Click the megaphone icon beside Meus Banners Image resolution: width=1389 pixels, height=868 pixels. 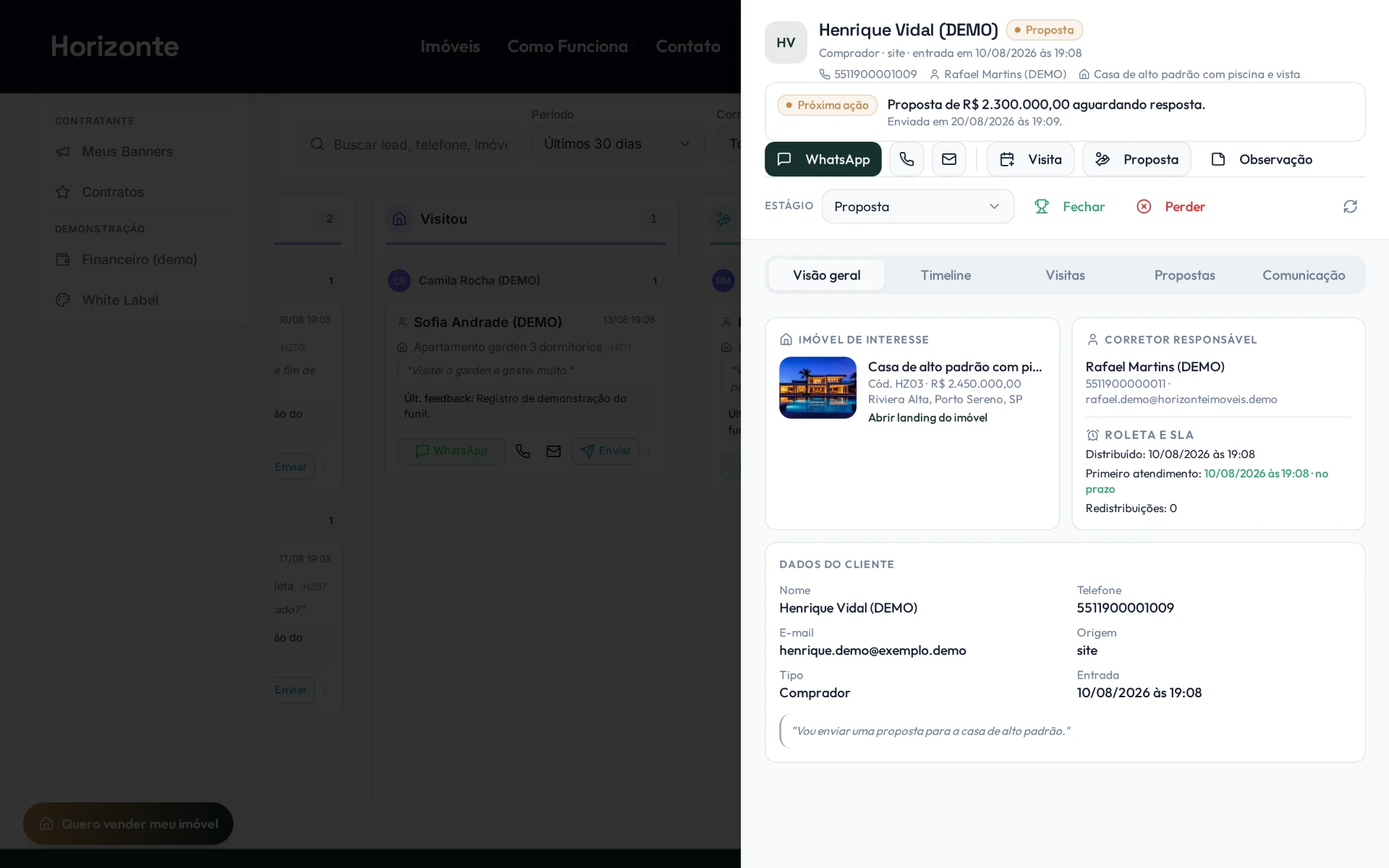[63, 151]
